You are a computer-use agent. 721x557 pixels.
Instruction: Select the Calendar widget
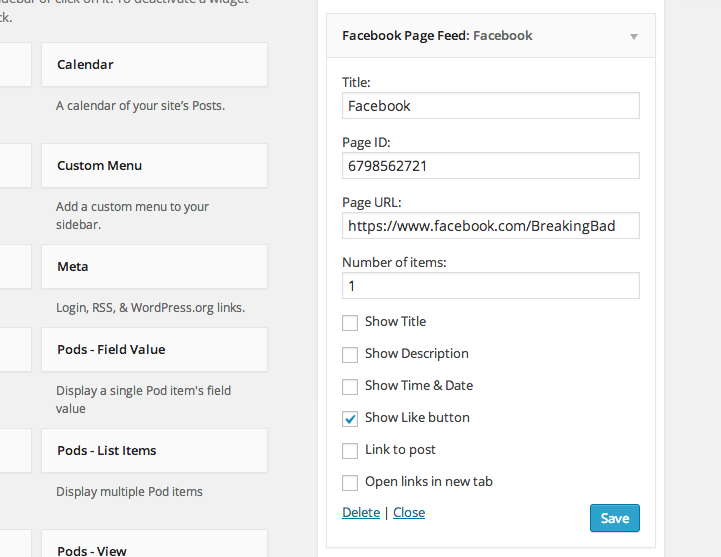(154, 64)
